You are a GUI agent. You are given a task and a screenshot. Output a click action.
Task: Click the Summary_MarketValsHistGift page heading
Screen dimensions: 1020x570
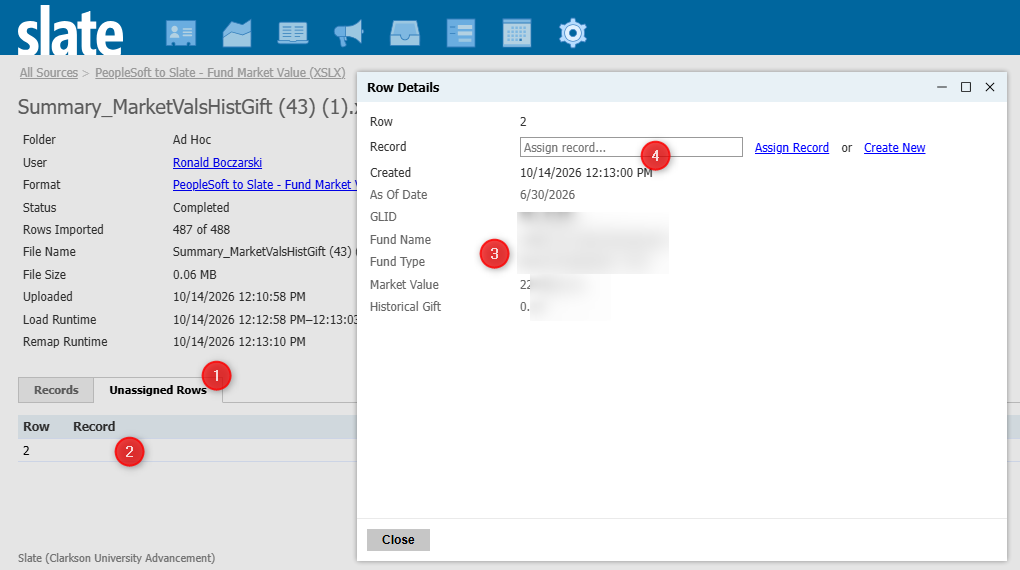pos(187,107)
